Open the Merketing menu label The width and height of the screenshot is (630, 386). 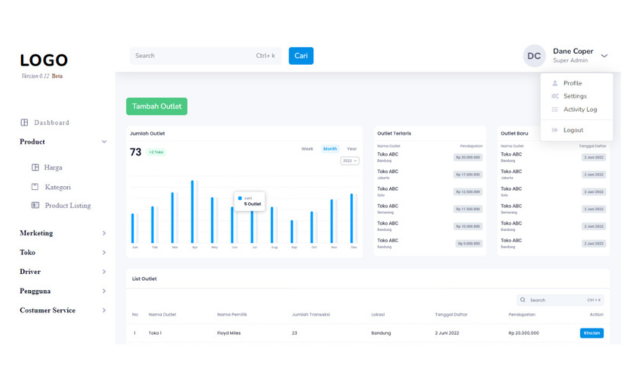coord(36,233)
